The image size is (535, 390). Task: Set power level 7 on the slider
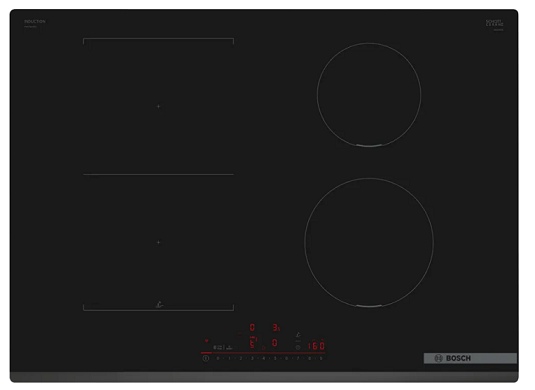298,358
